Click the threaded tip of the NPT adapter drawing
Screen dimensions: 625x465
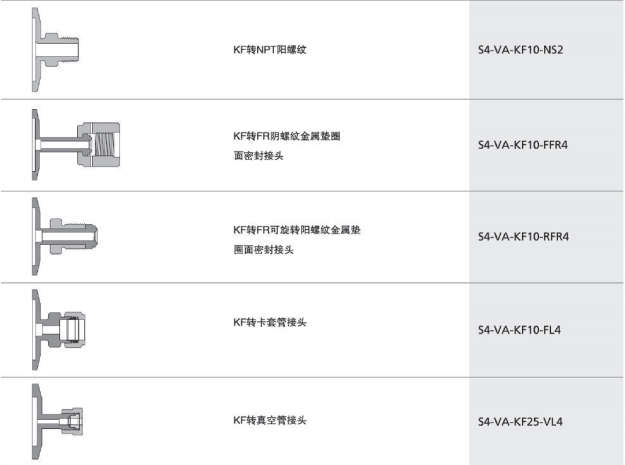70,49
